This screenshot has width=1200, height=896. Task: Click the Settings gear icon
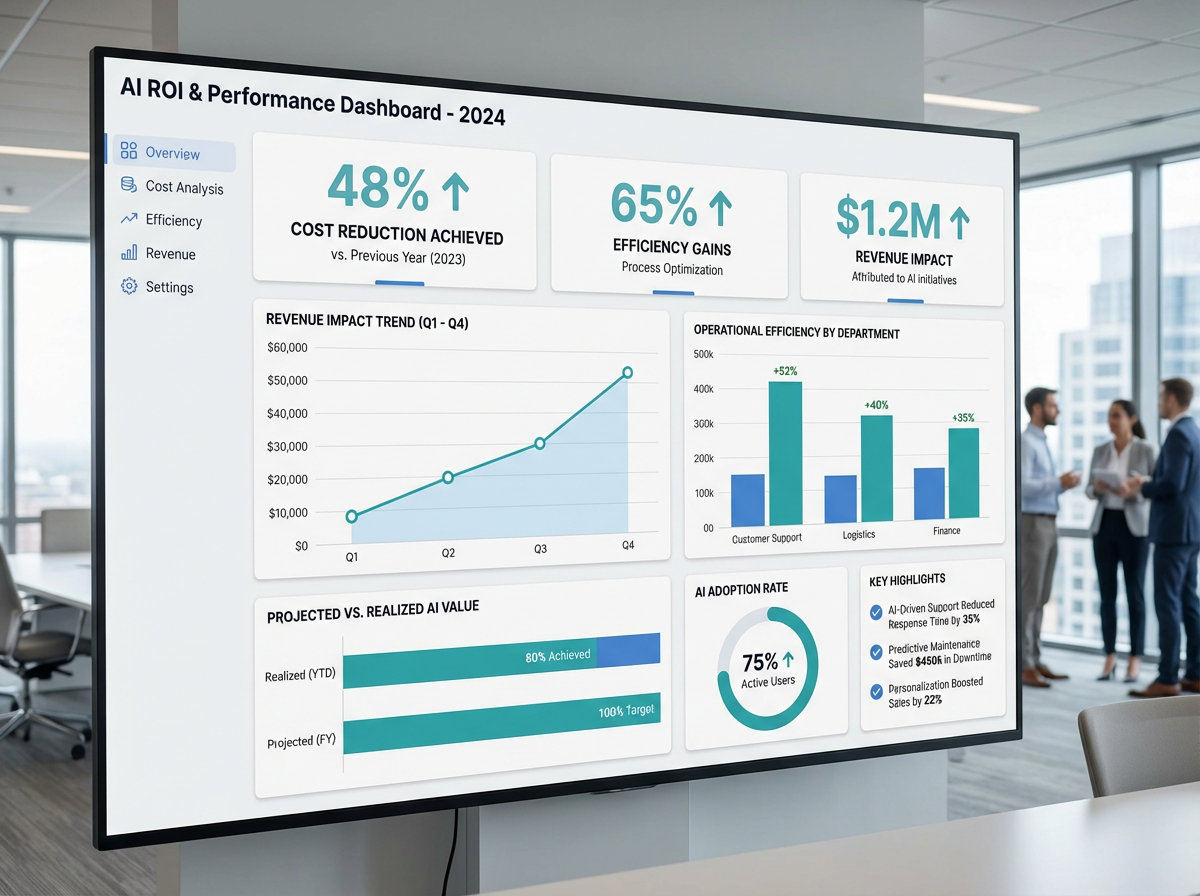coord(129,287)
